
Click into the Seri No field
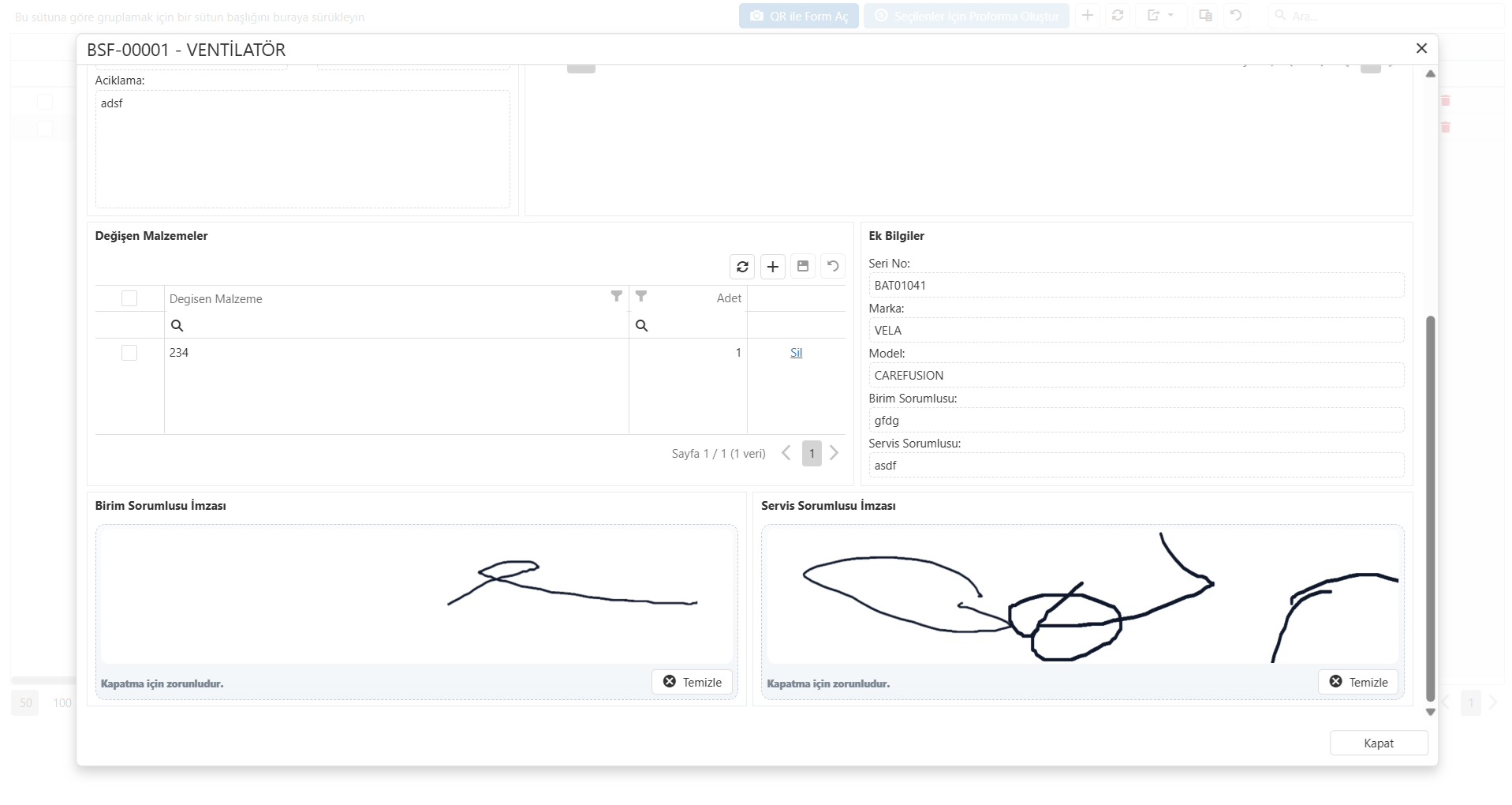[x=1137, y=286]
